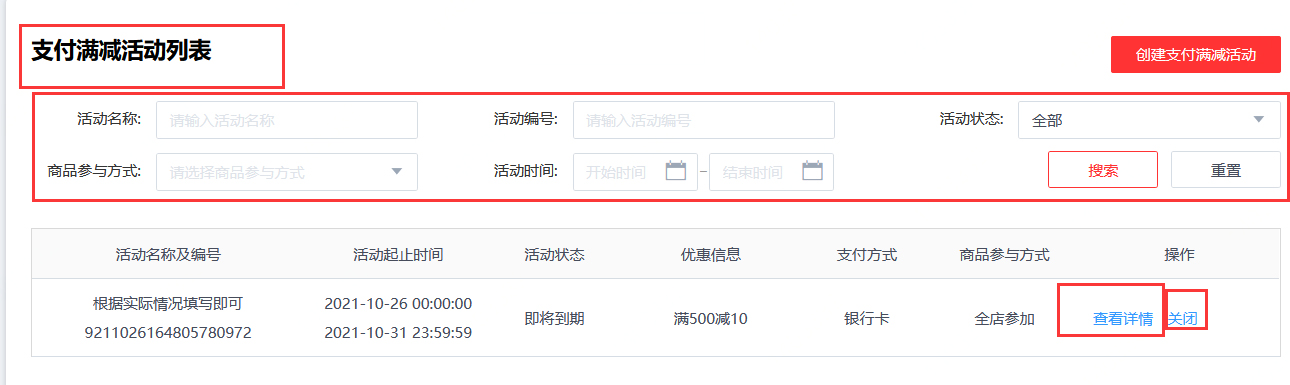Click participation cell 全店参加
The width and height of the screenshot is (1290, 385).
tap(1004, 320)
